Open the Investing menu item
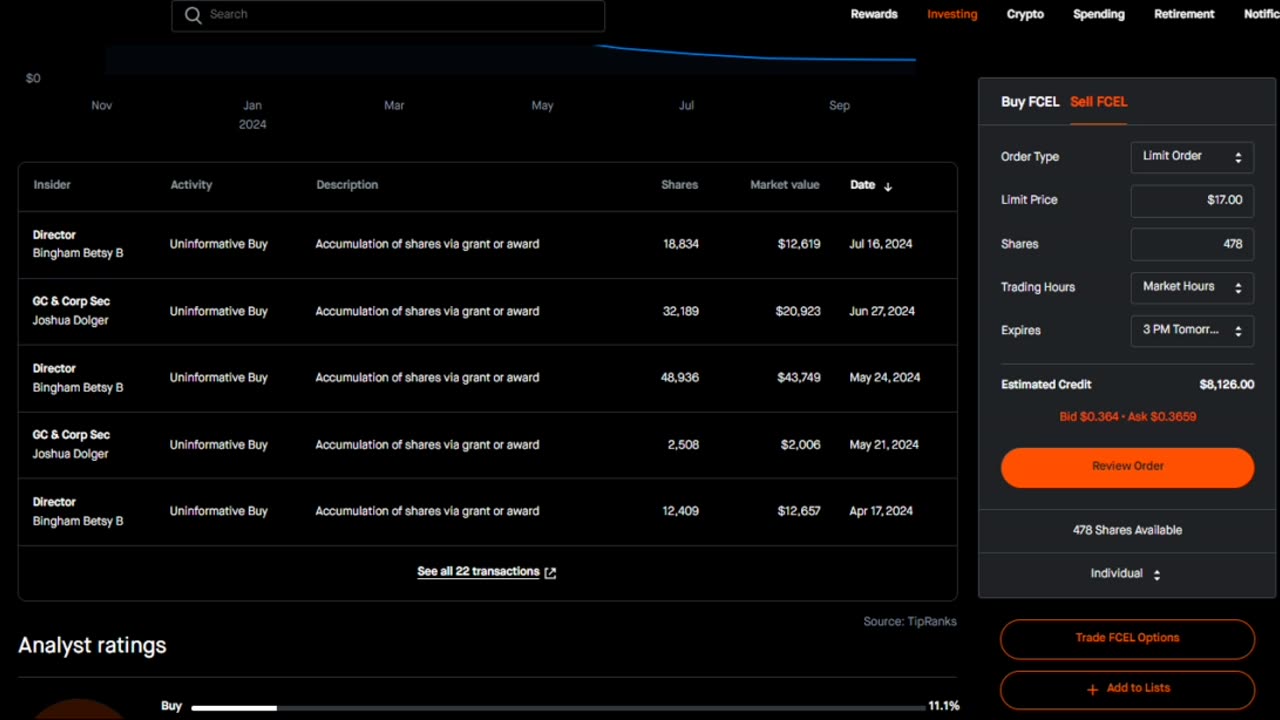 [x=952, y=14]
